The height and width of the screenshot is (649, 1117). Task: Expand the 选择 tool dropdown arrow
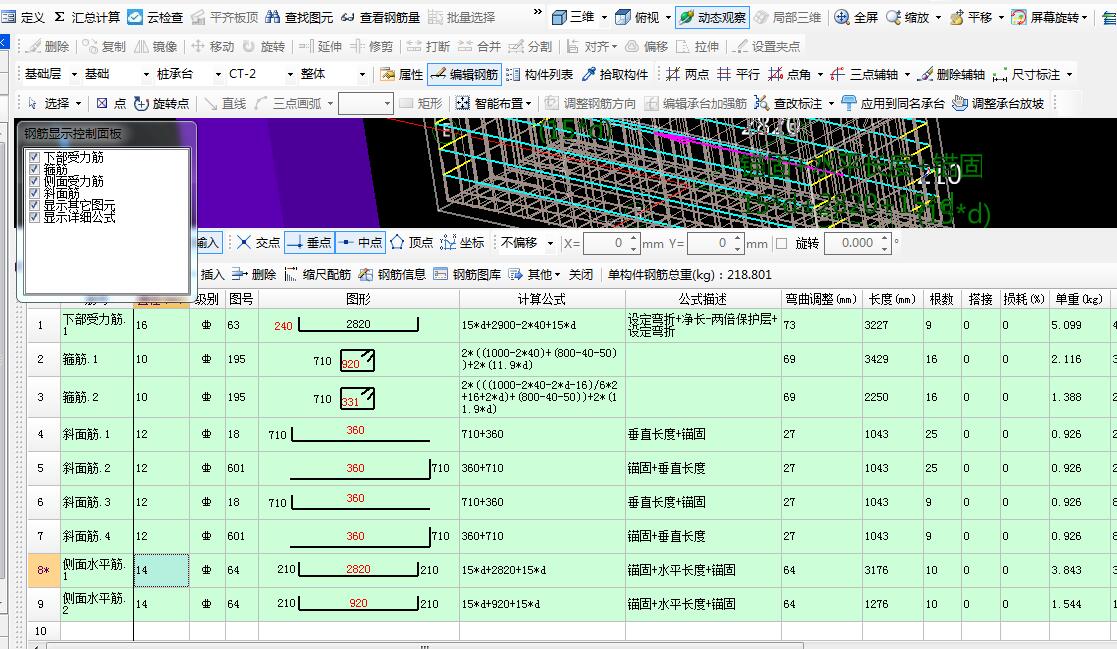(x=78, y=104)
